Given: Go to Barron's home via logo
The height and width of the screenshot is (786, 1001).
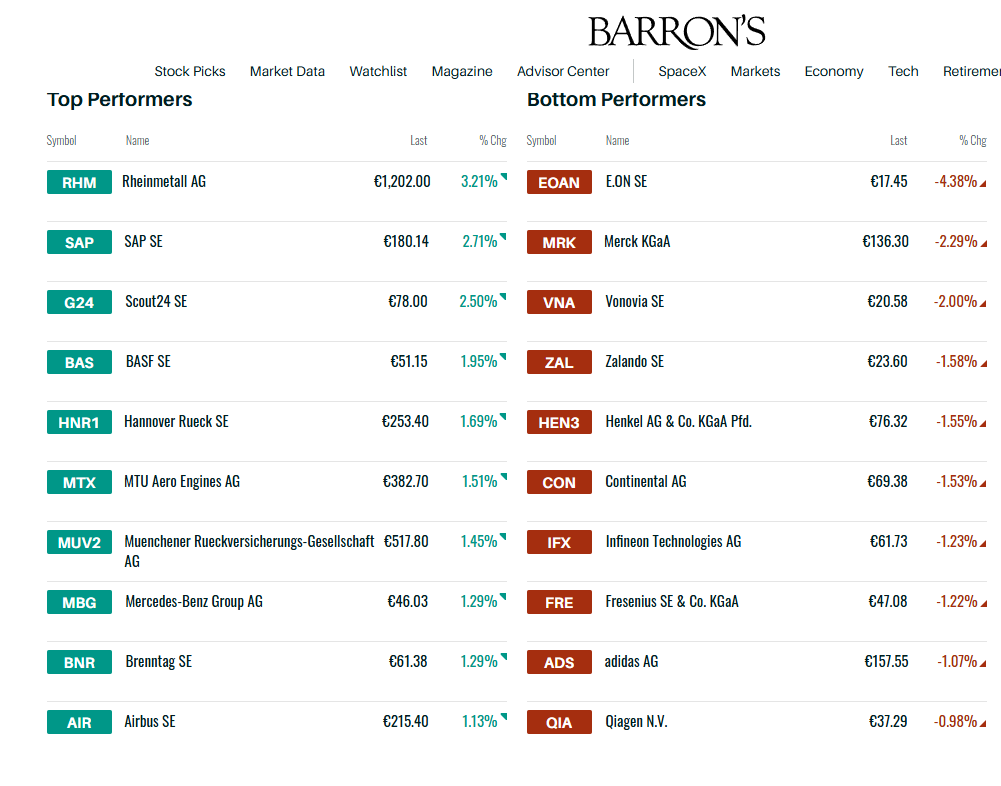Looking at the screenshot, I should coord(677,32).
